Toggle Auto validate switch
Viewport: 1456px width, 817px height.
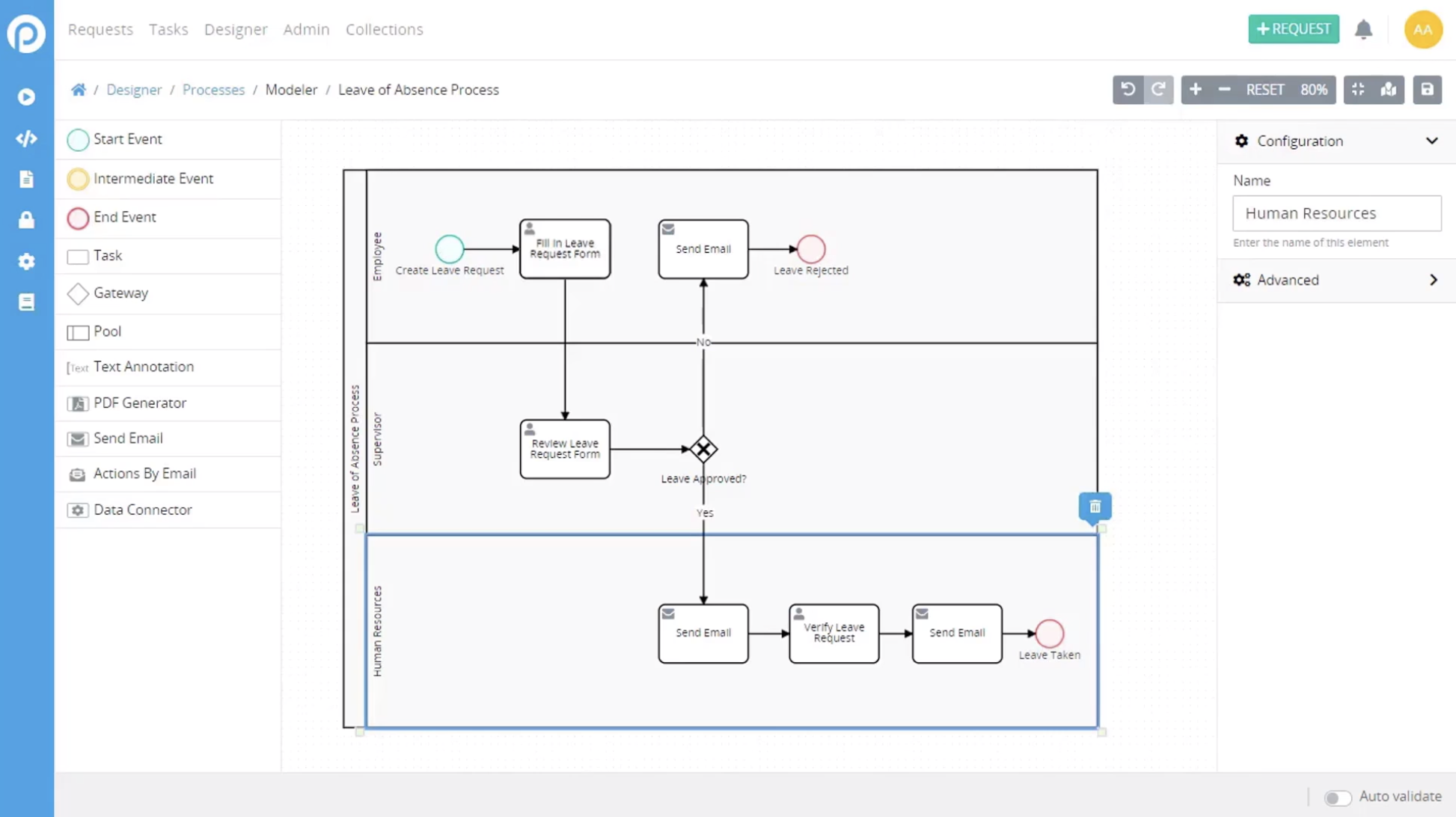1338,796
